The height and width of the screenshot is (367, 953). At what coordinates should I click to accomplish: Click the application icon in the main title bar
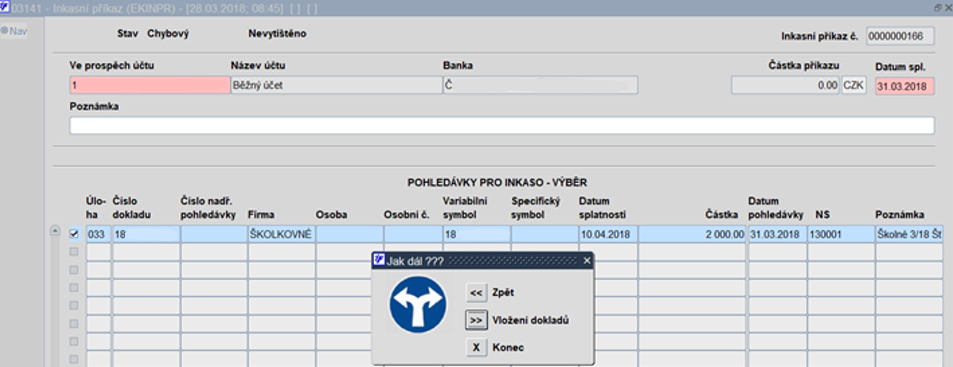point(5,7)
